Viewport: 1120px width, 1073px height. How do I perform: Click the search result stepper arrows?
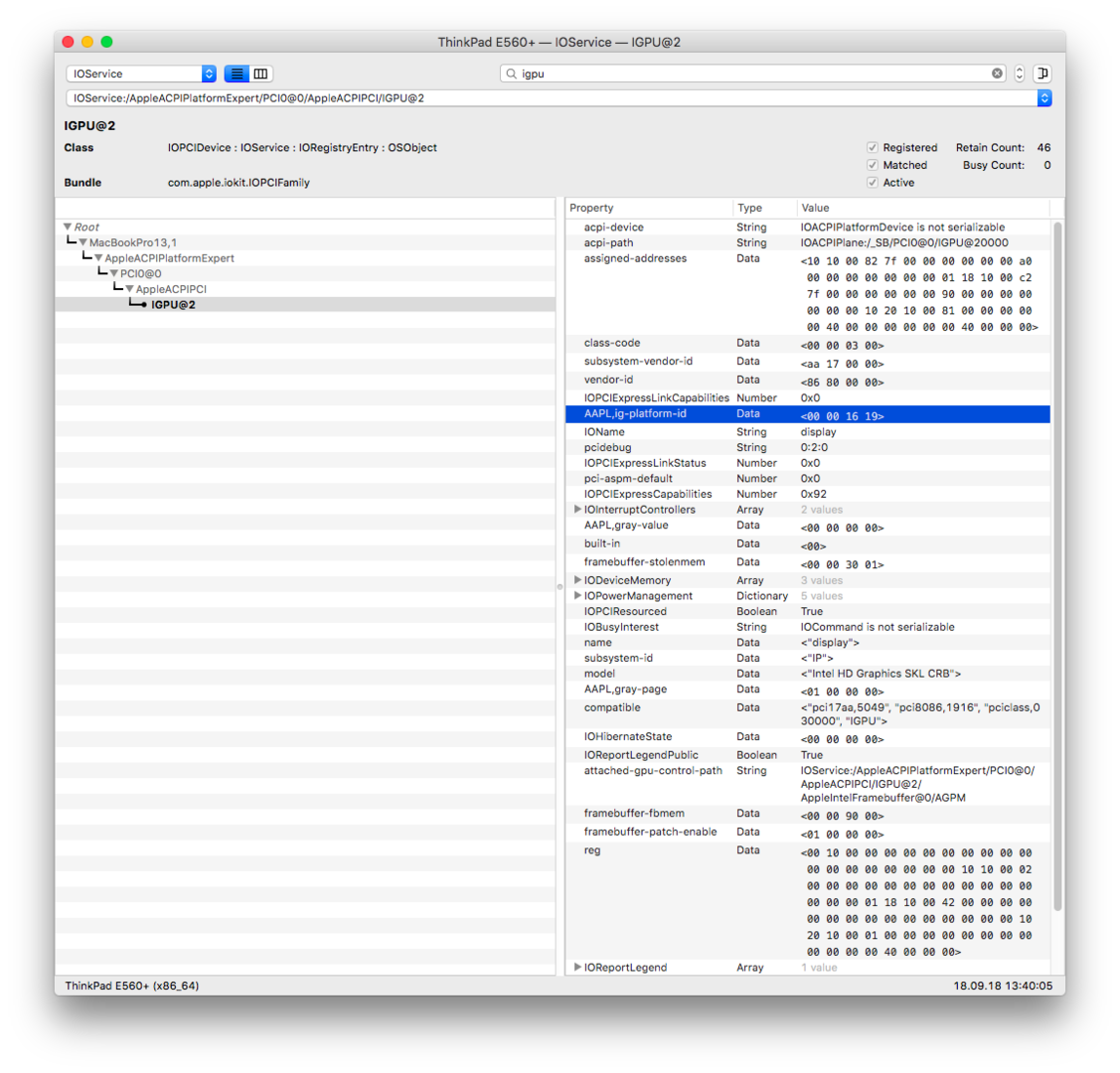1020,74
